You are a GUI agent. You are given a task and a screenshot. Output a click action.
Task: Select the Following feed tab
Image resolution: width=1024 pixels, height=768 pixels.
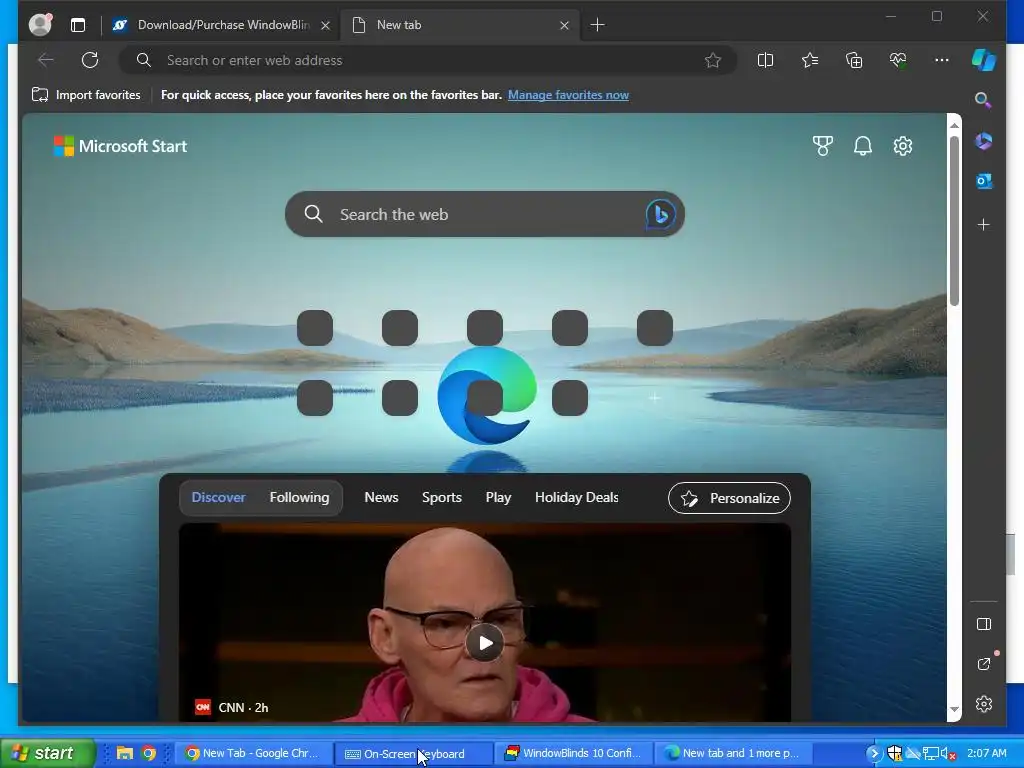299,498
